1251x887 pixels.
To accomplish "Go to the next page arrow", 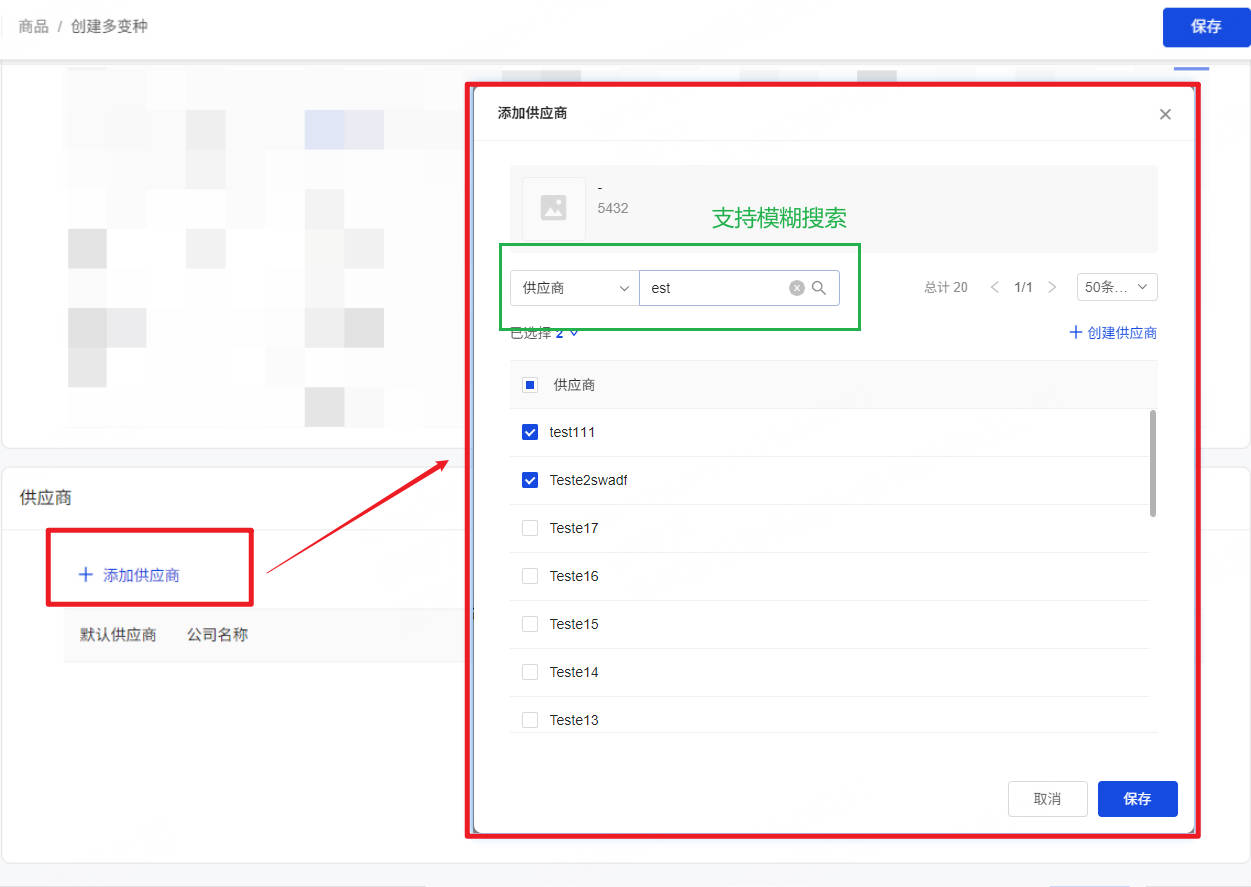I will click(x=1052, y=287).
